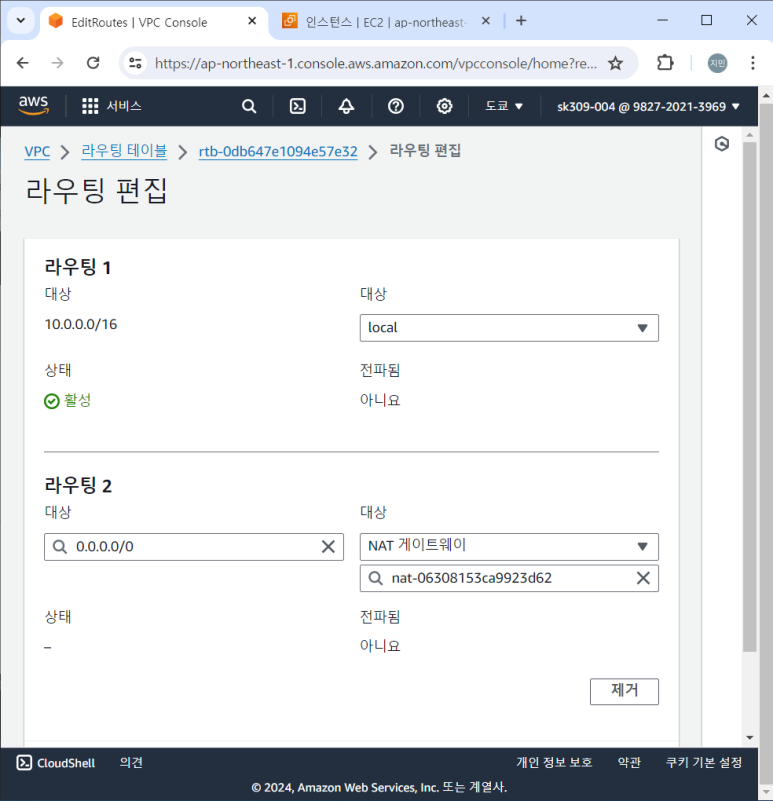Image resolution: width=773 pixels, height=801 pixels.
Task: Expand the NAT 게이트웨이 target dropdown
Action: point(509,547)
